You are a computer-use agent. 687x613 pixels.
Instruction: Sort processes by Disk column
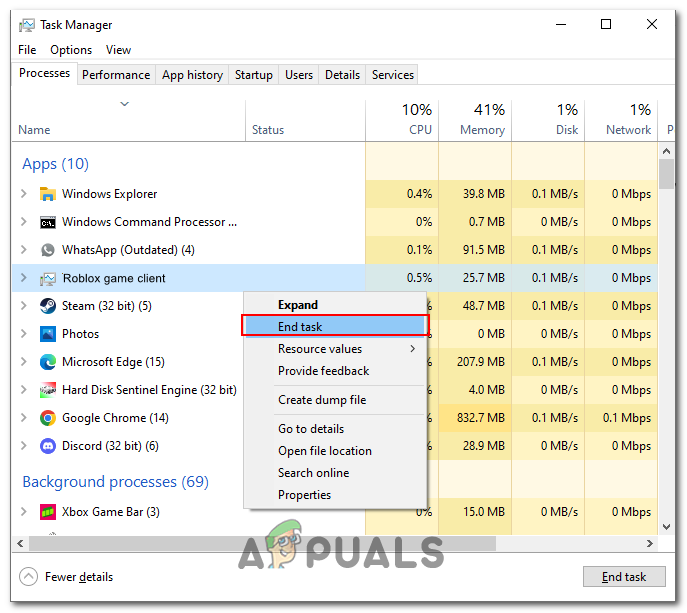point(548,121)
